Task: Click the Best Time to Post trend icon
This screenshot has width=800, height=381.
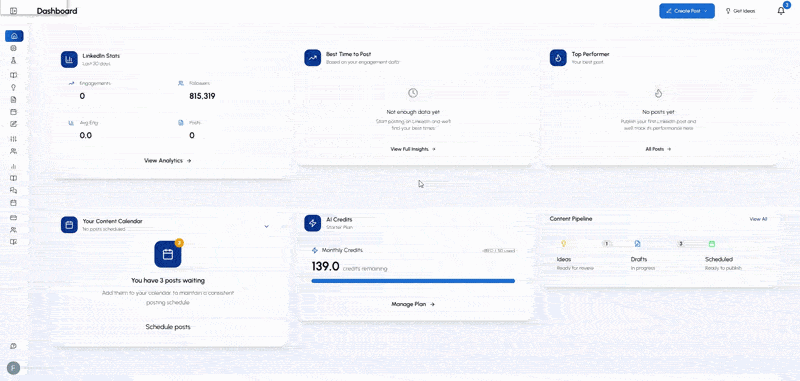Action: click(313, 58)
